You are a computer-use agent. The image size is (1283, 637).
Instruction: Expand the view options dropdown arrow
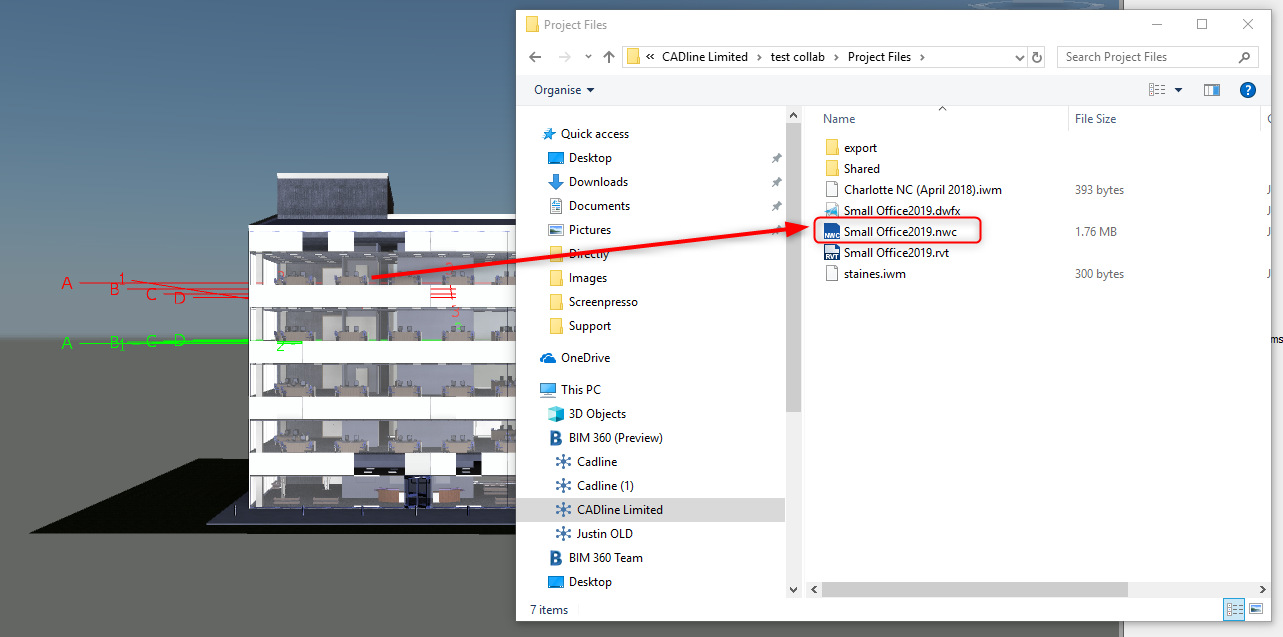(x=1178, y=90)
